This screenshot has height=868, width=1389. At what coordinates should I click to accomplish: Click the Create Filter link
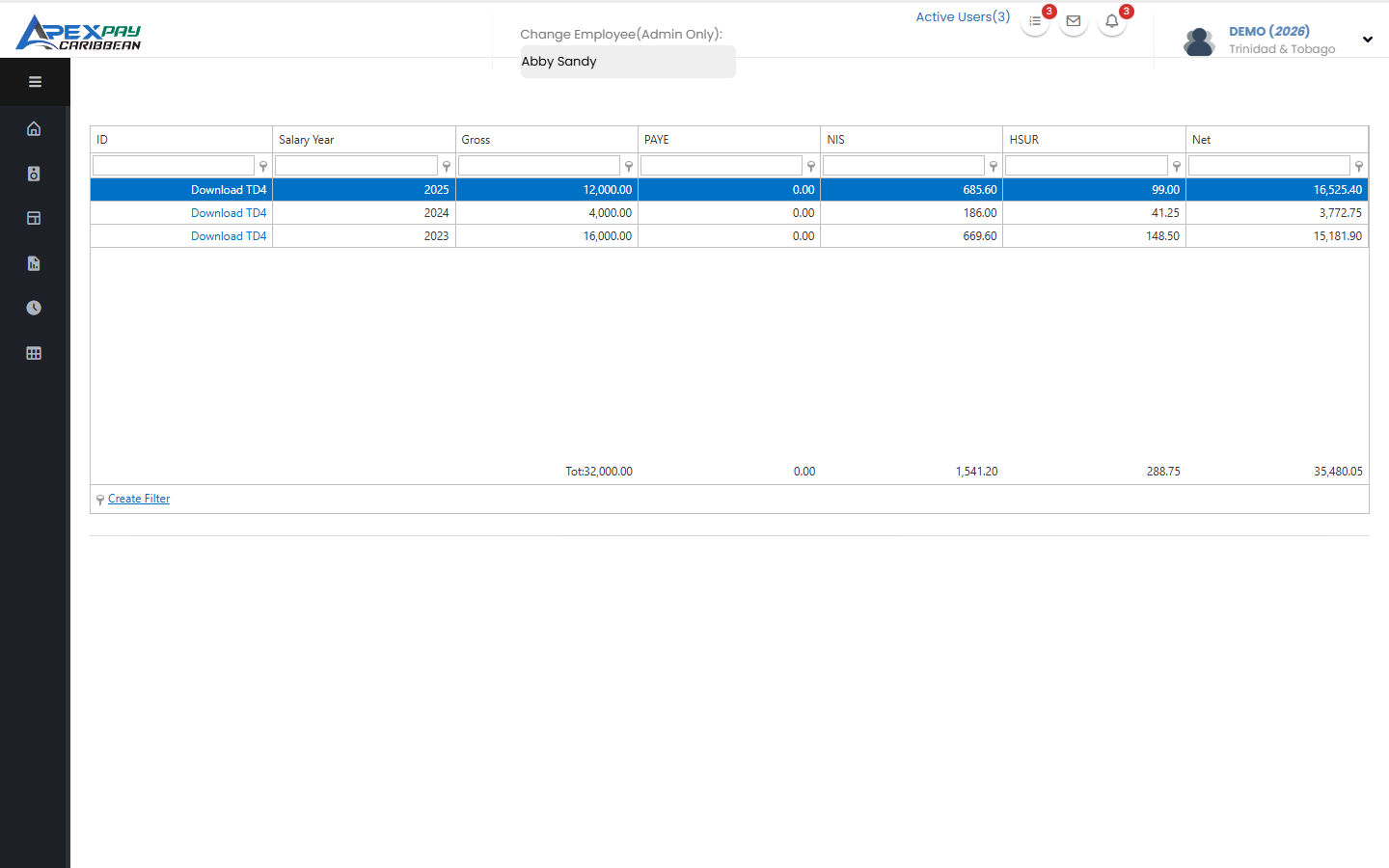click(x=139, y=499)
